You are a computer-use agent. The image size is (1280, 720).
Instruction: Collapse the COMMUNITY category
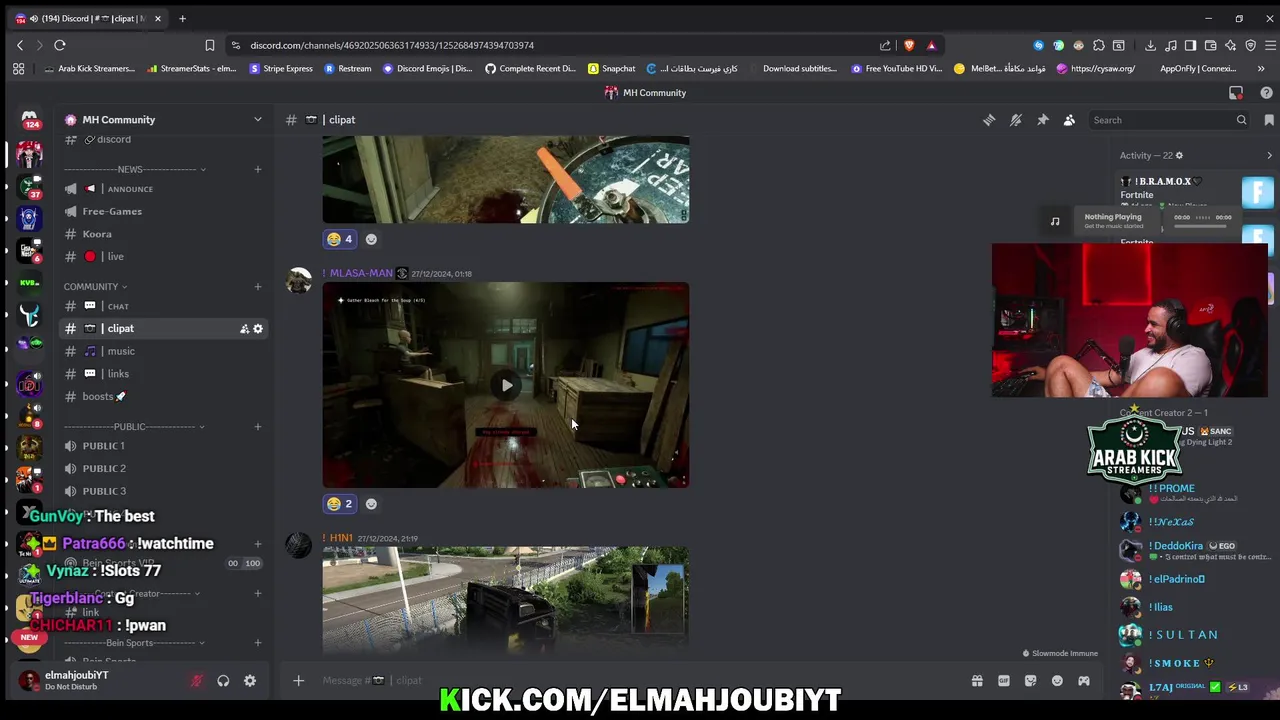[x=96, y=287]
